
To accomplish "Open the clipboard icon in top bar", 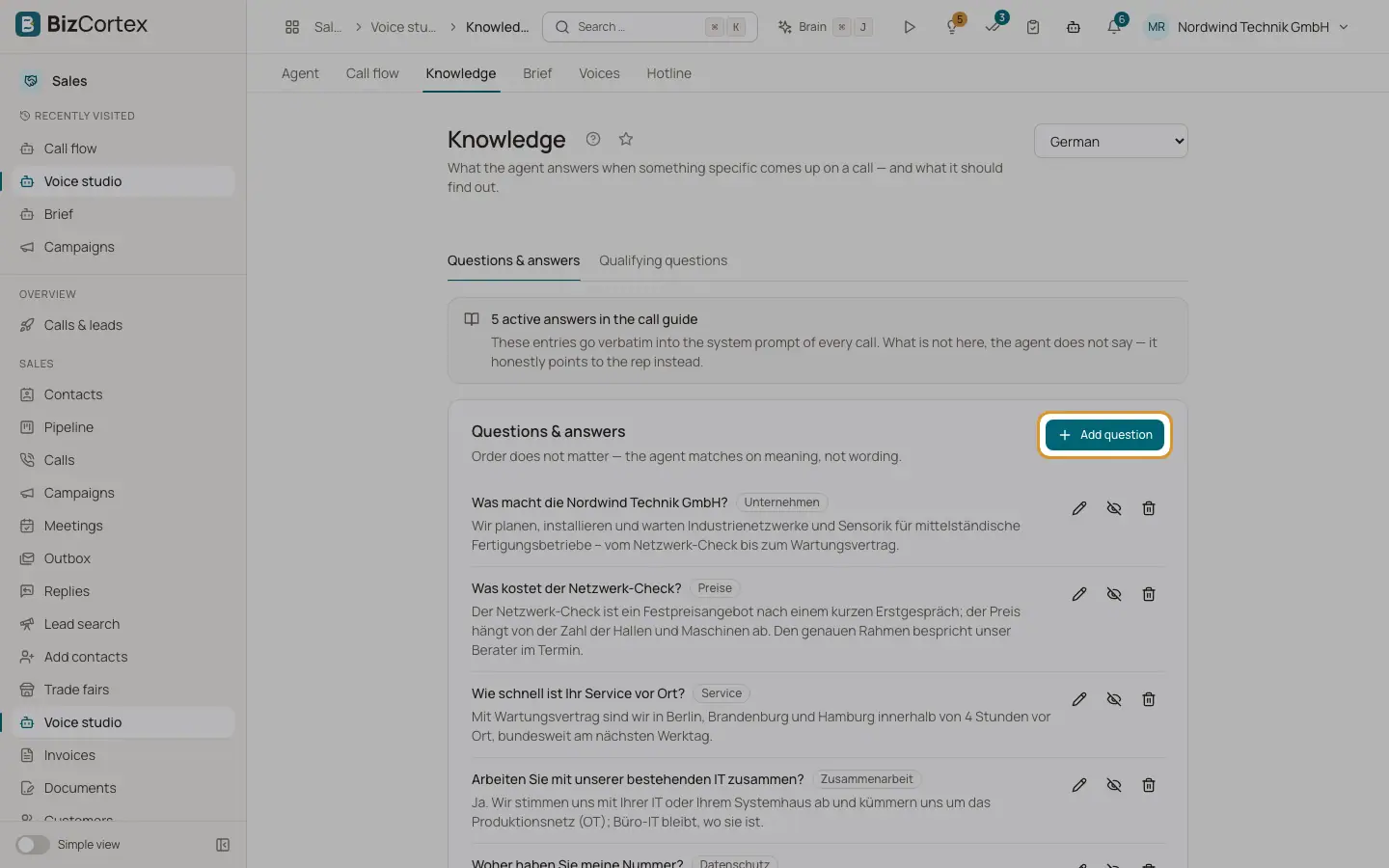I will pyautogui.click(x=1033, y=27).
